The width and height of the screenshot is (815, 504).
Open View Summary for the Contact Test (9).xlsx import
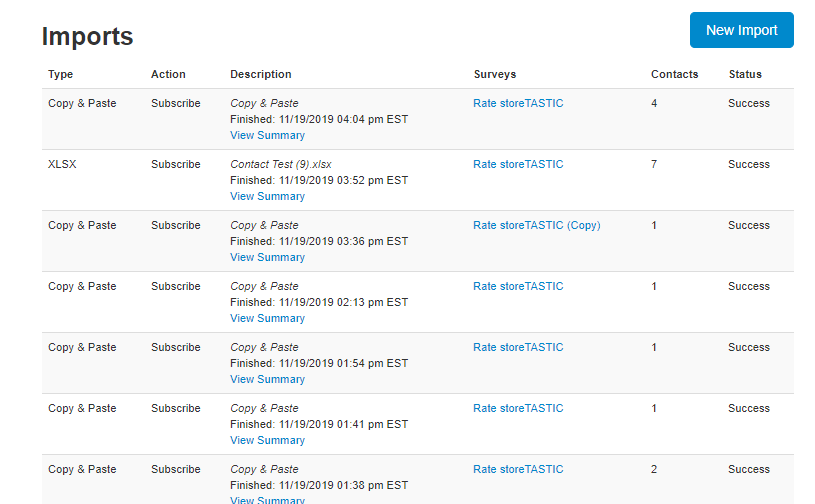point(267,196)
